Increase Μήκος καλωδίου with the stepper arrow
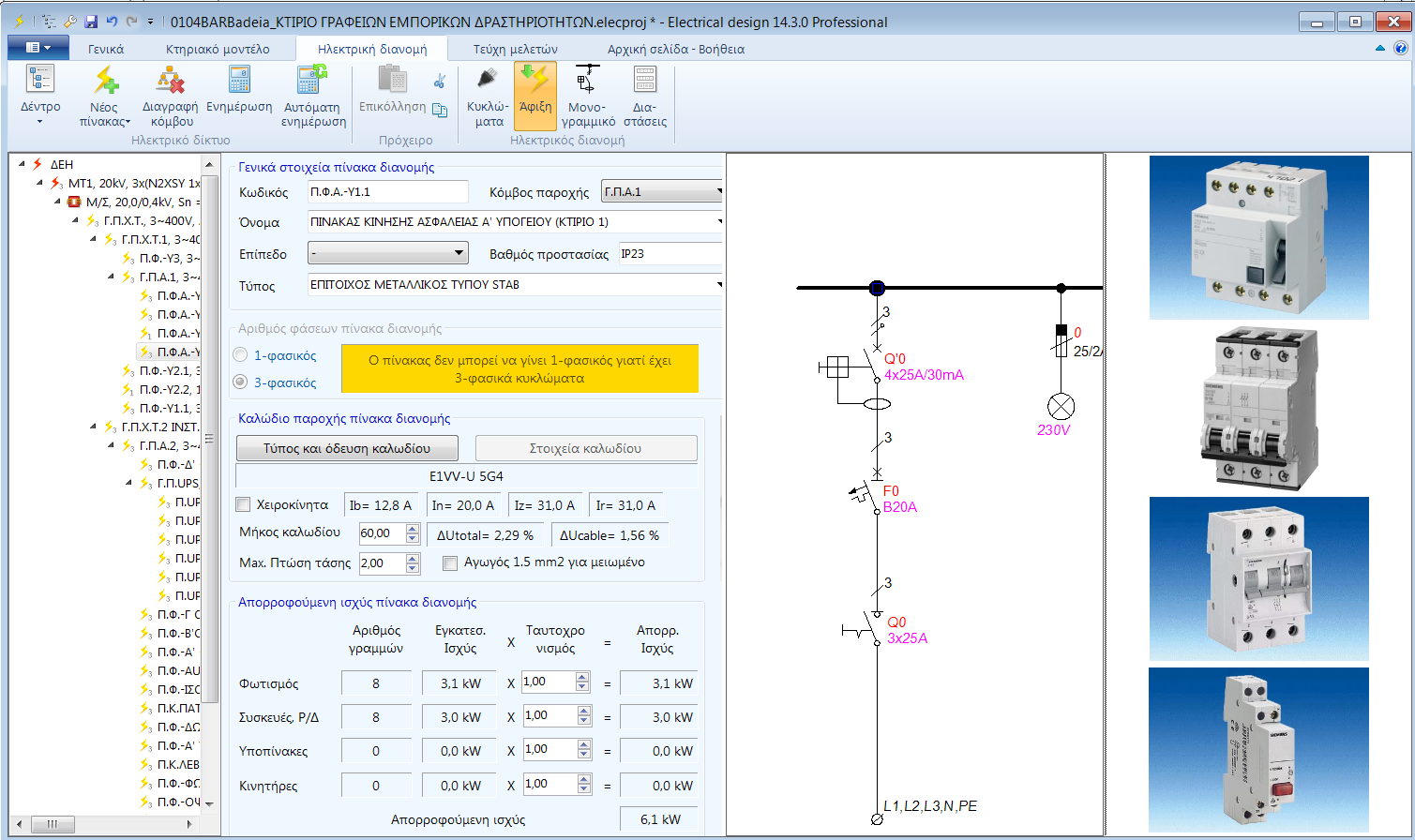This screenshot has width=1415, height=840. pyautogui.click(x=413, y=528)
